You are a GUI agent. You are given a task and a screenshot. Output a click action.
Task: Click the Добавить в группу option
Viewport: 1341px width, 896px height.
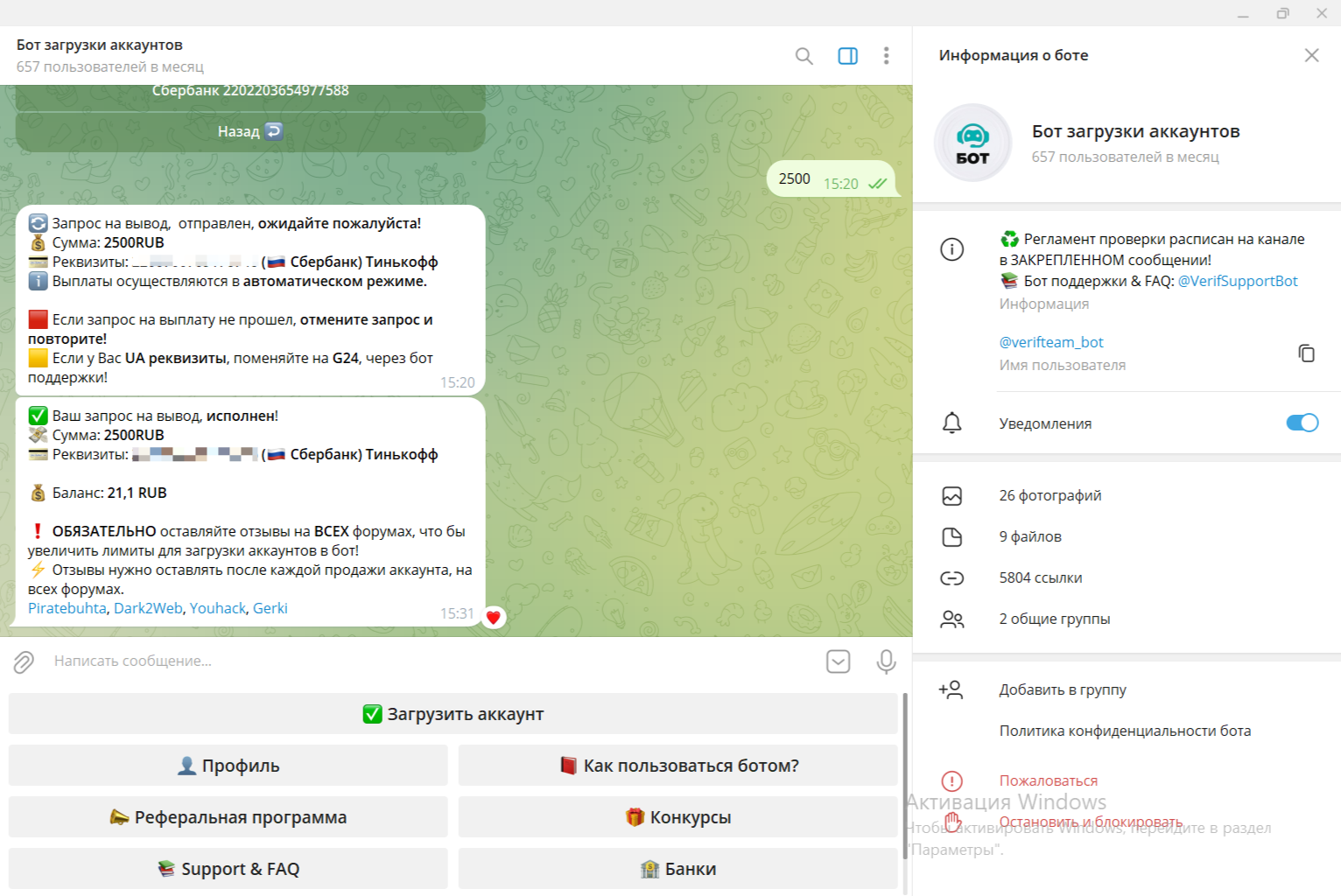click(x=1062, y=690)
